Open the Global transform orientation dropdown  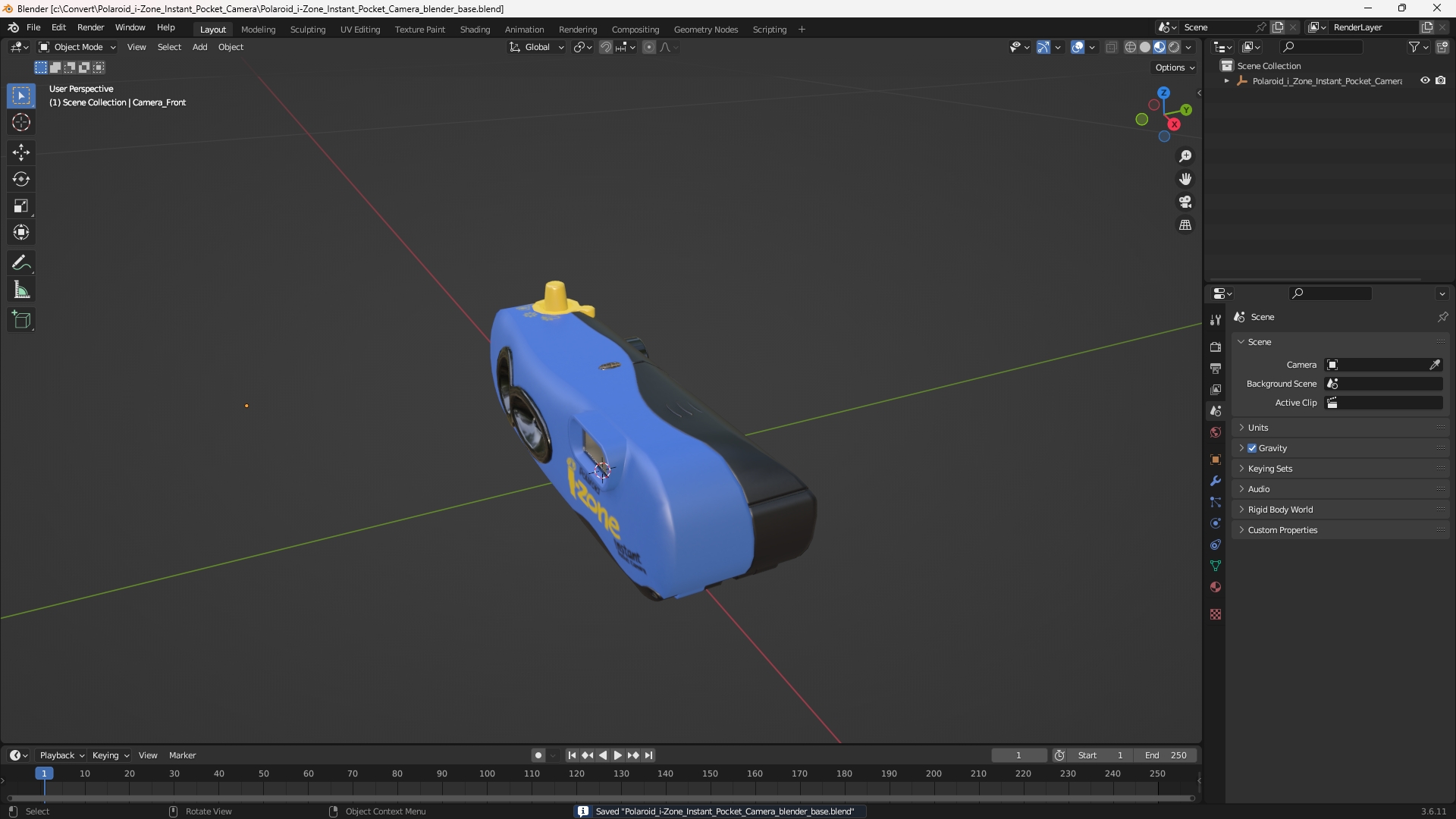(537, 47)
